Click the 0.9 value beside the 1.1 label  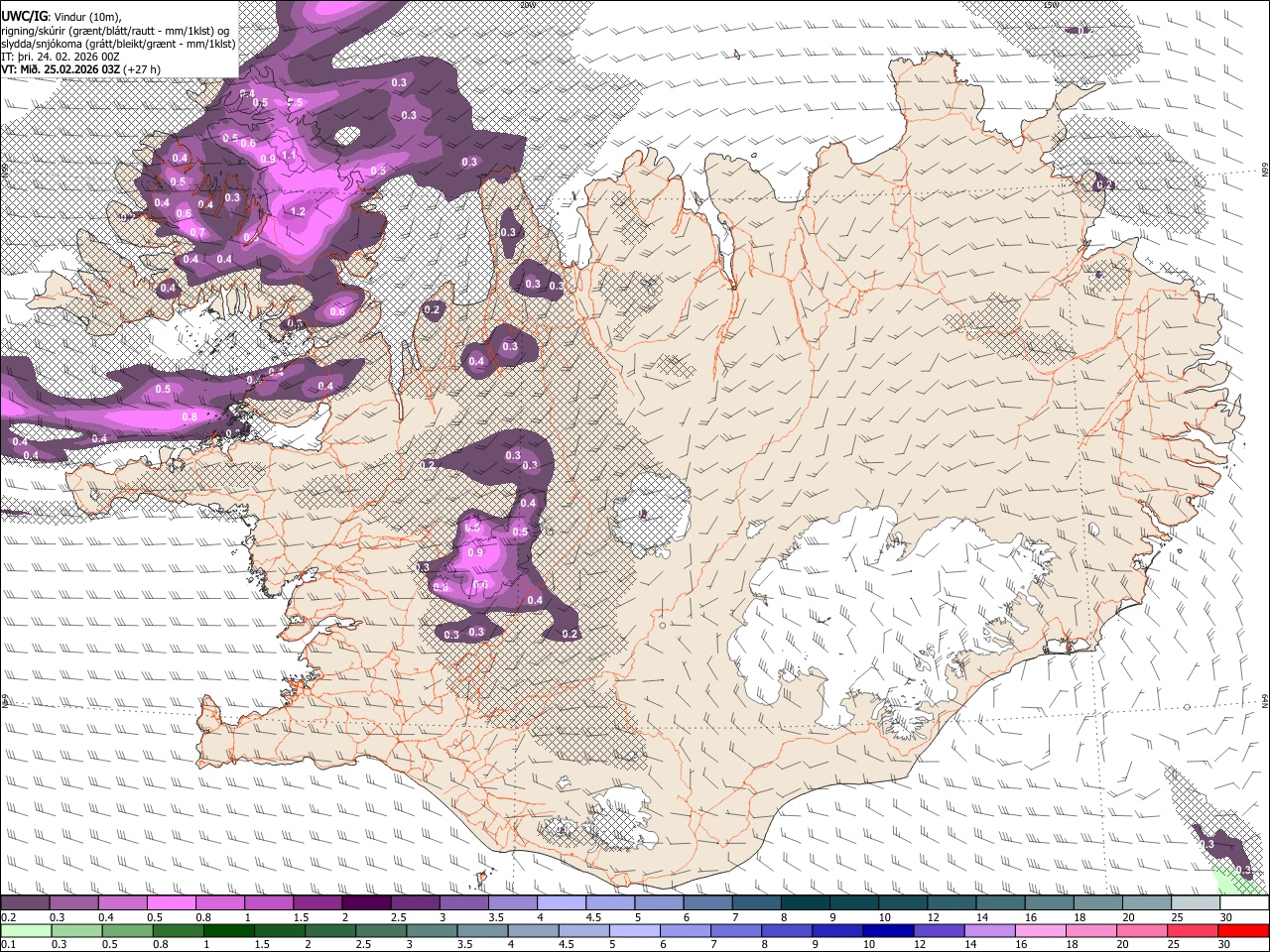(x=268, y=159)
